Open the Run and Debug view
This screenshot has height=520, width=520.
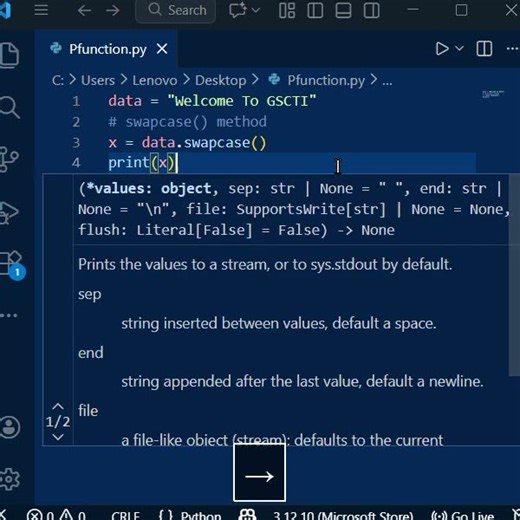point(9,212)
